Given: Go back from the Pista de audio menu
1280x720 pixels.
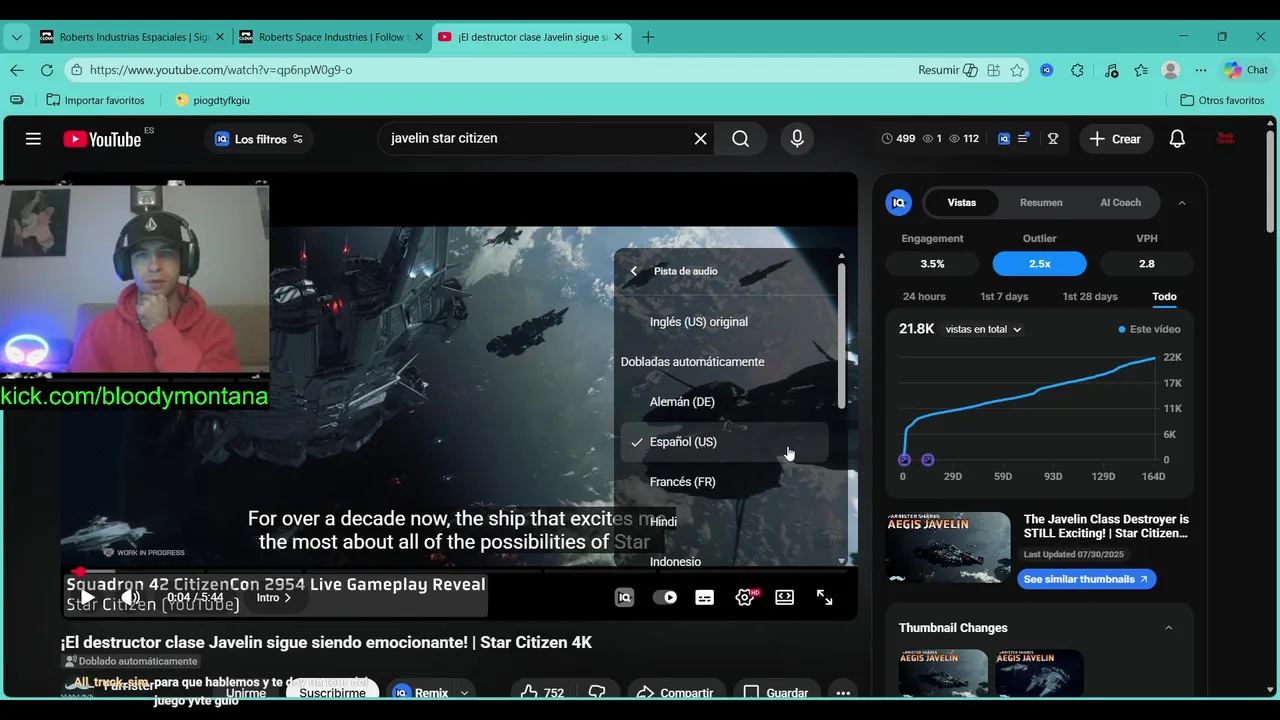Looking at the screenshot, I should click(634, 271).
